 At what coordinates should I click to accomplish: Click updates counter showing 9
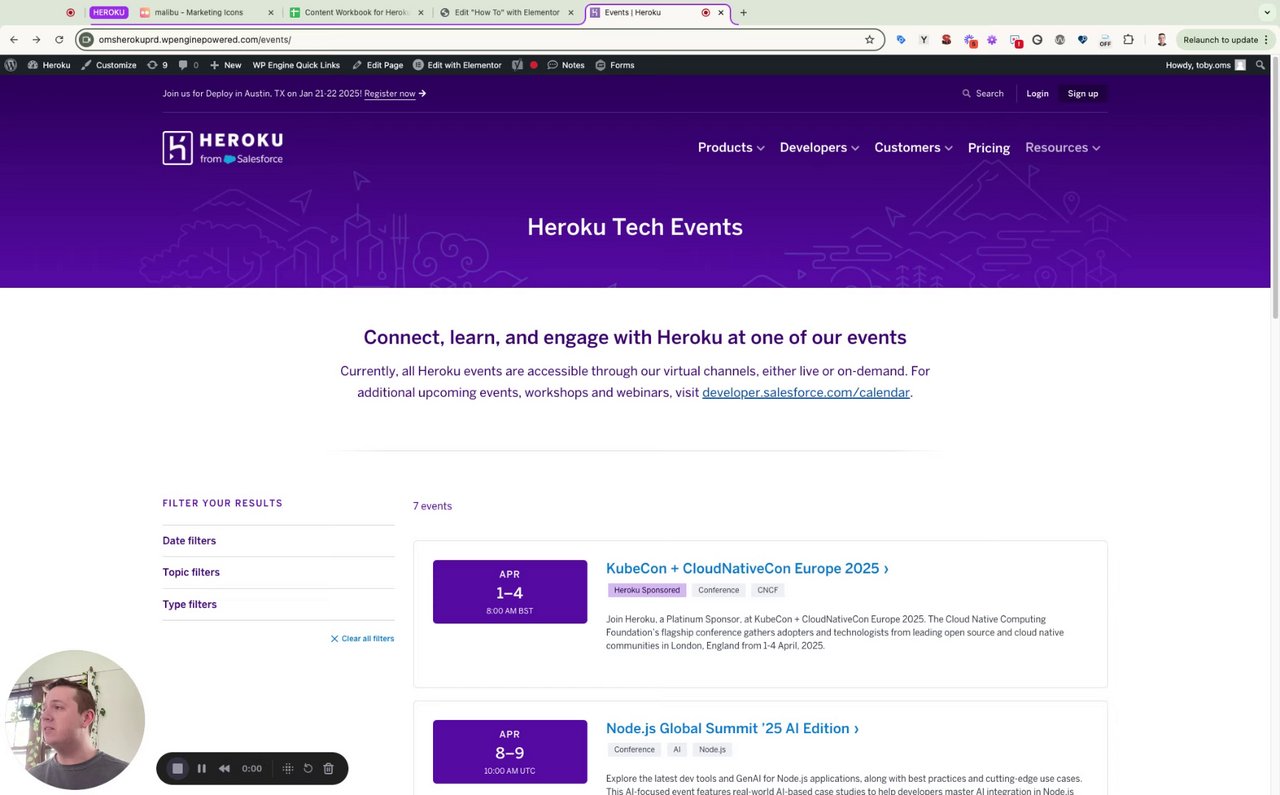(157, 65)
